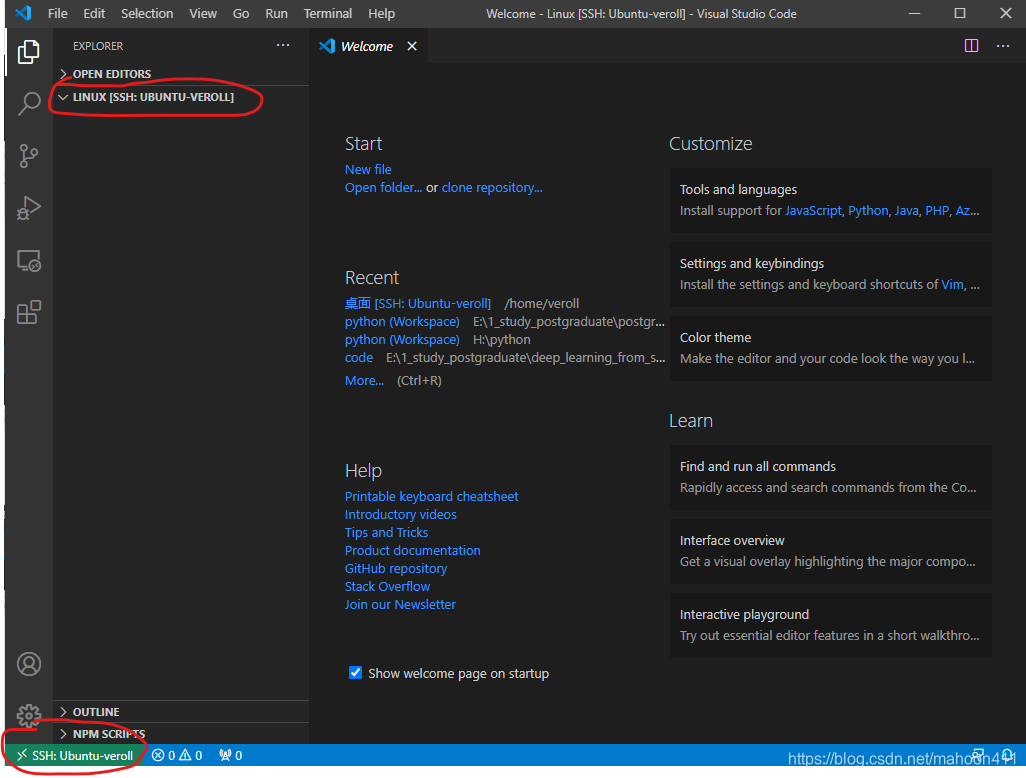Click the JavaScript language support link
The image size is (1026, 778).
click(x=813, y=211)
